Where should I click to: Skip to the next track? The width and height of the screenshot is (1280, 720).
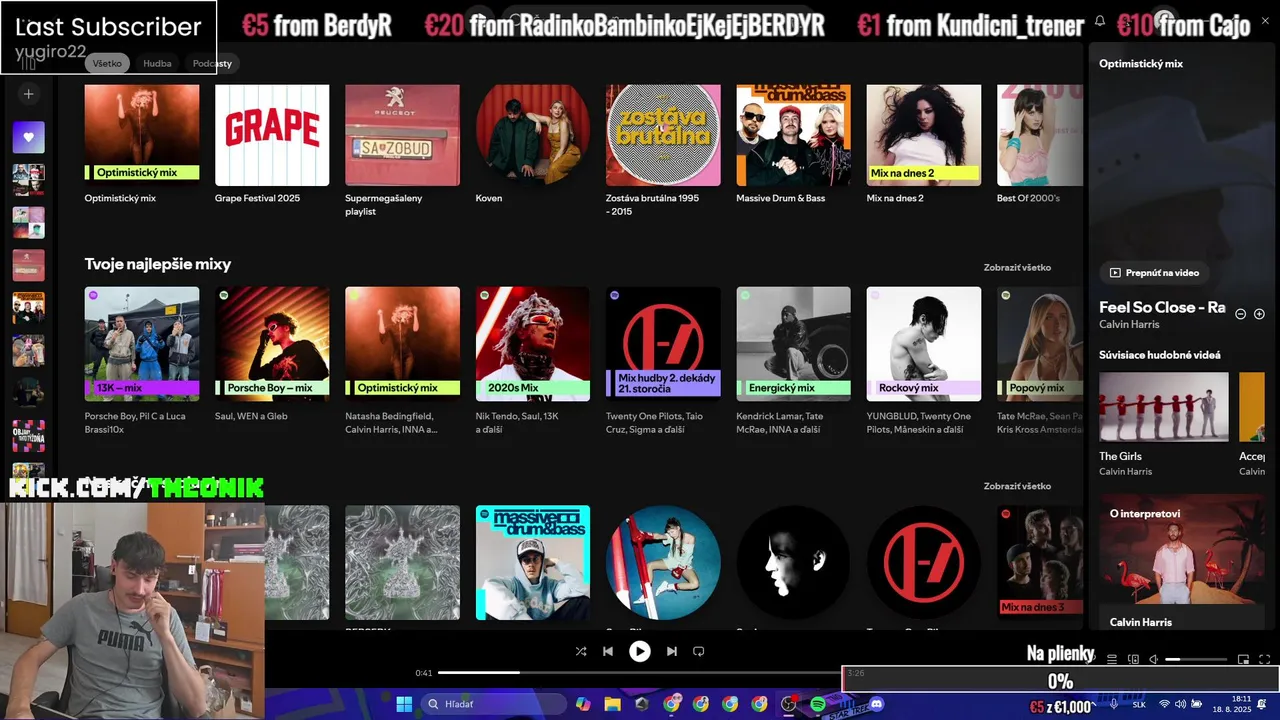672,651
